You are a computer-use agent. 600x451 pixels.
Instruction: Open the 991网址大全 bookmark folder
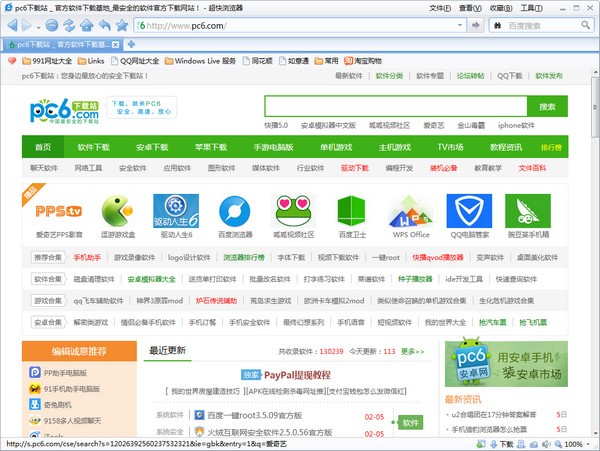[x=47, y=61]
